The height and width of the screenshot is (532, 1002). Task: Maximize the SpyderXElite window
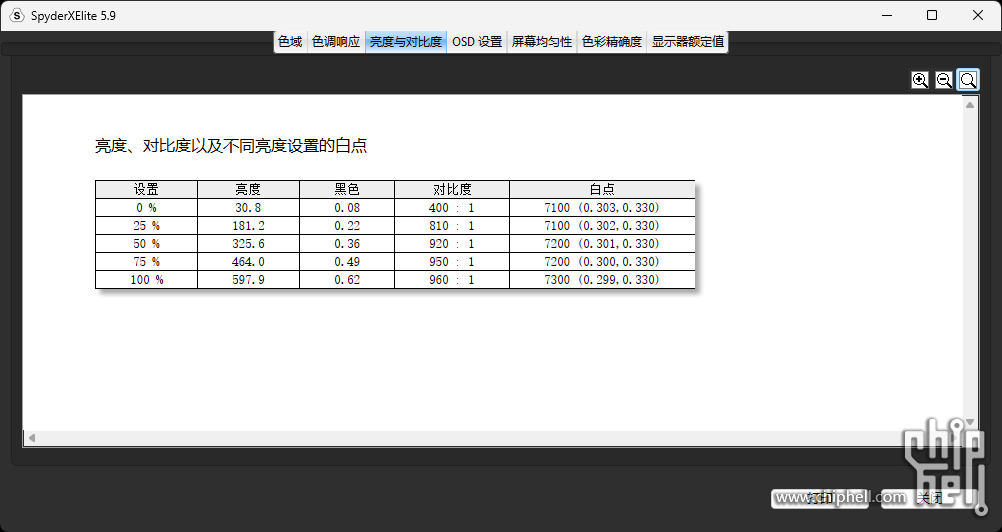(x=932, y=15)
